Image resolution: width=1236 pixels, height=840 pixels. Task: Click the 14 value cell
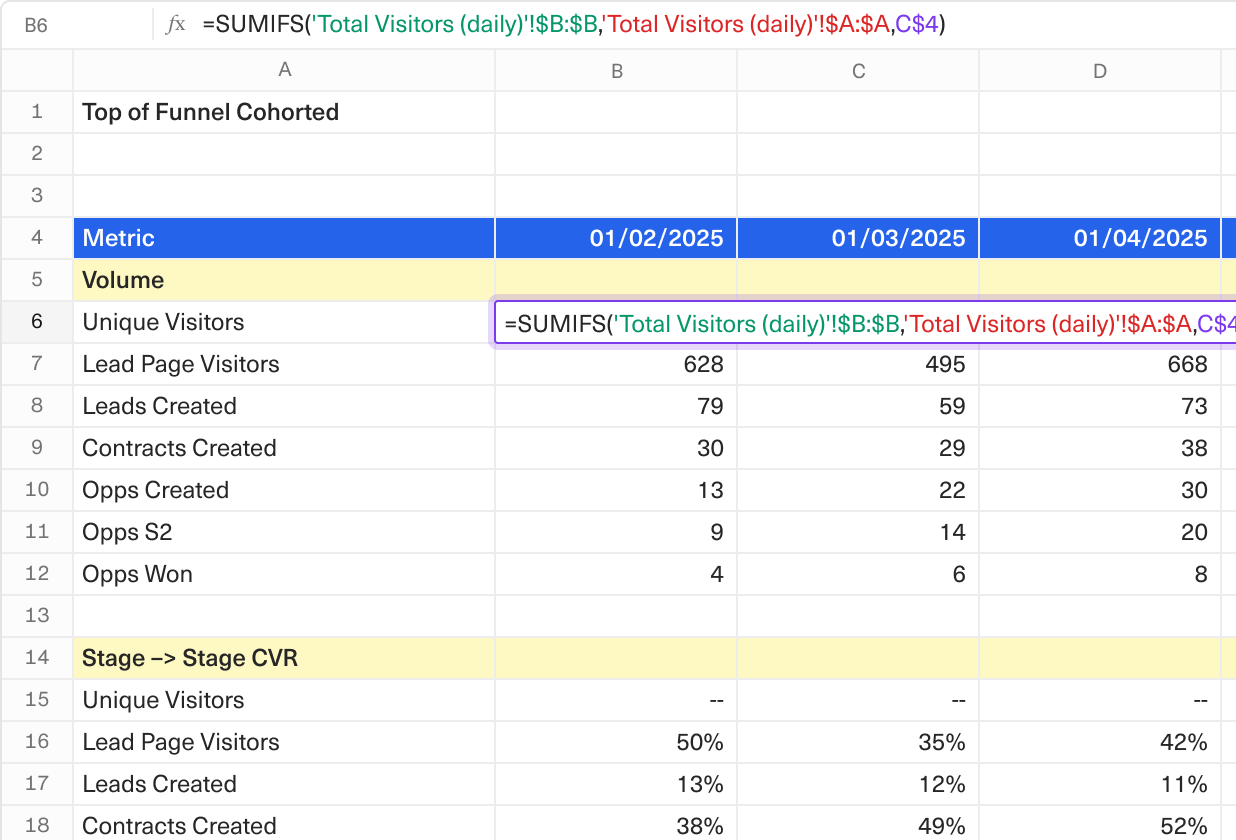(x=859, y=532)
